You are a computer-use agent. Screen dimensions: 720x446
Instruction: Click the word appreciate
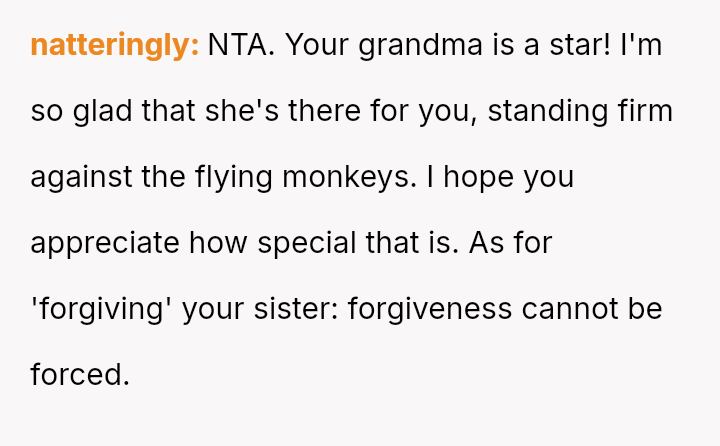point(105,243)
